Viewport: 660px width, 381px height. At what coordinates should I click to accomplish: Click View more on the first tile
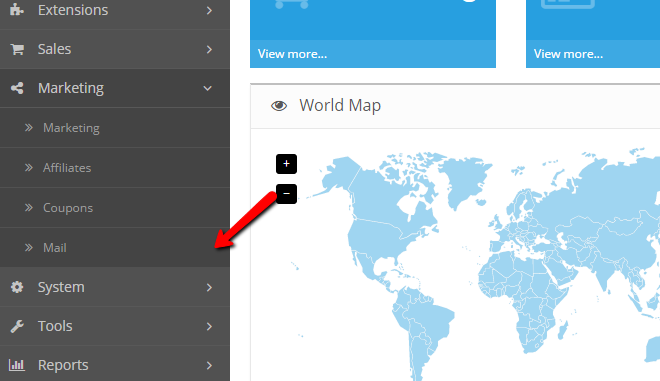tap(292, 54)
